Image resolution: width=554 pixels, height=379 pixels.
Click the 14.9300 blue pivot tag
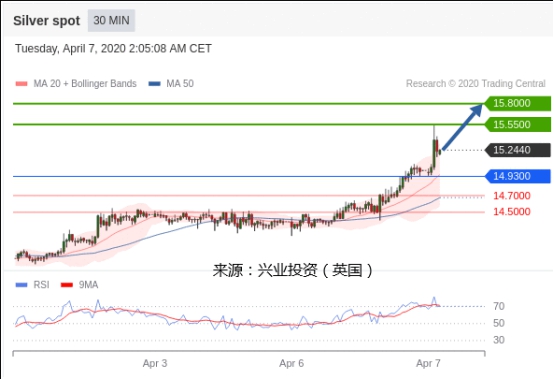point(518,176)
